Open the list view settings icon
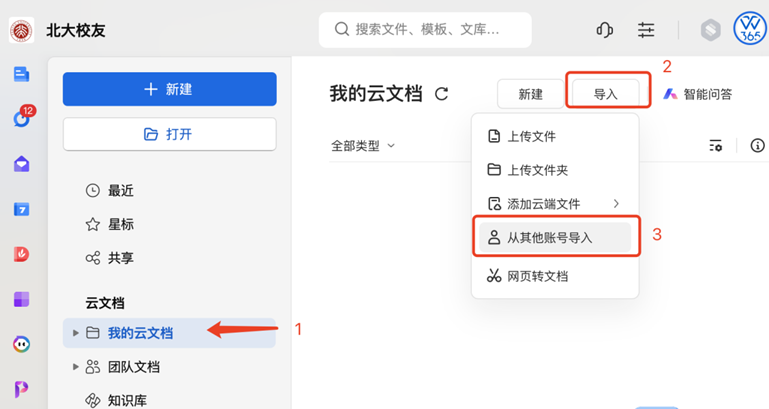This screenshot has width=769, height=409. 716,146
